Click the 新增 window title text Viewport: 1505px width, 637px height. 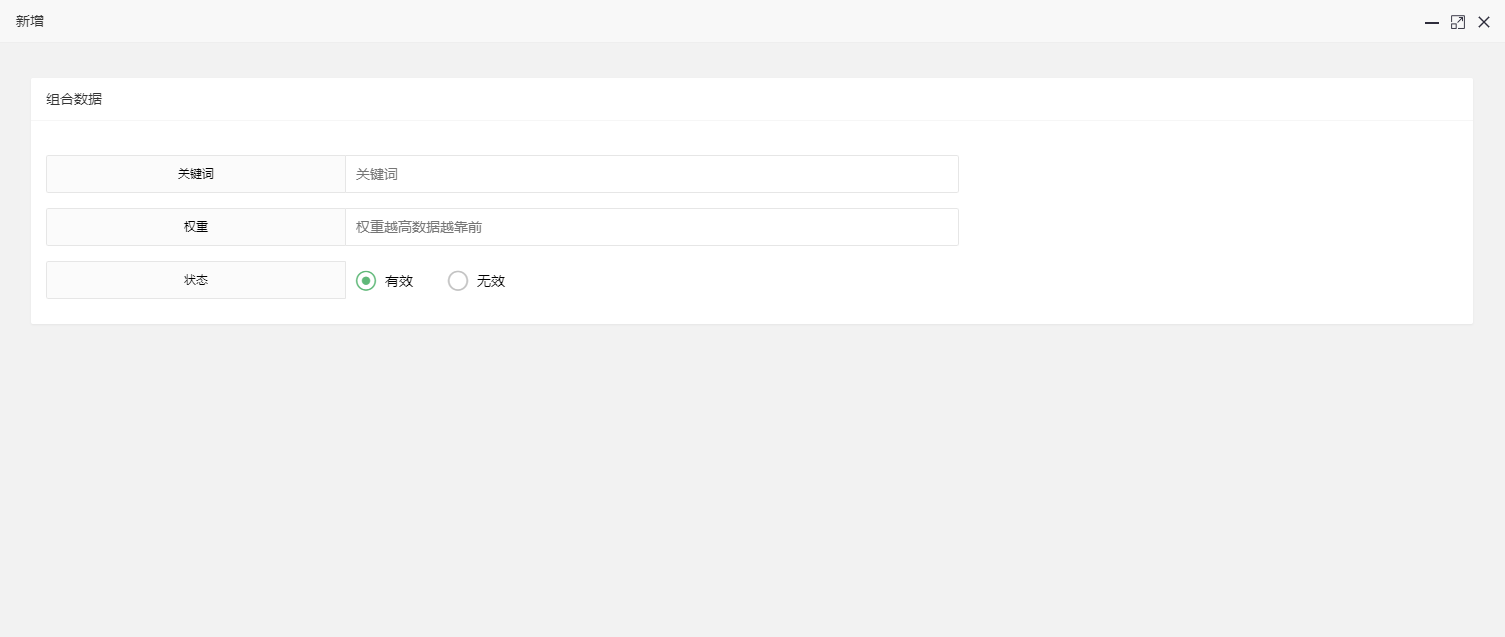[x=30, y=21]
